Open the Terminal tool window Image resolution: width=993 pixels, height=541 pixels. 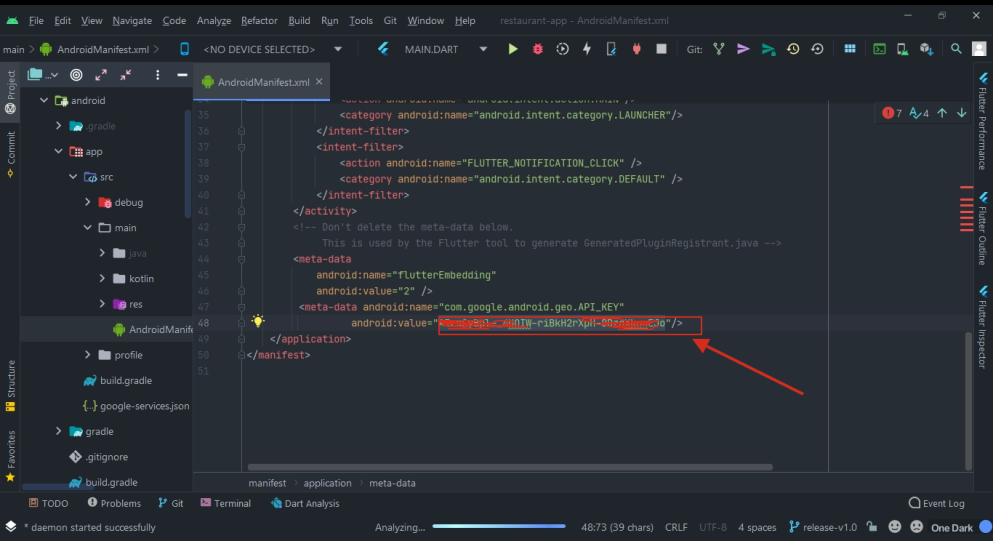pyautogui.click(x=225, y=503)
